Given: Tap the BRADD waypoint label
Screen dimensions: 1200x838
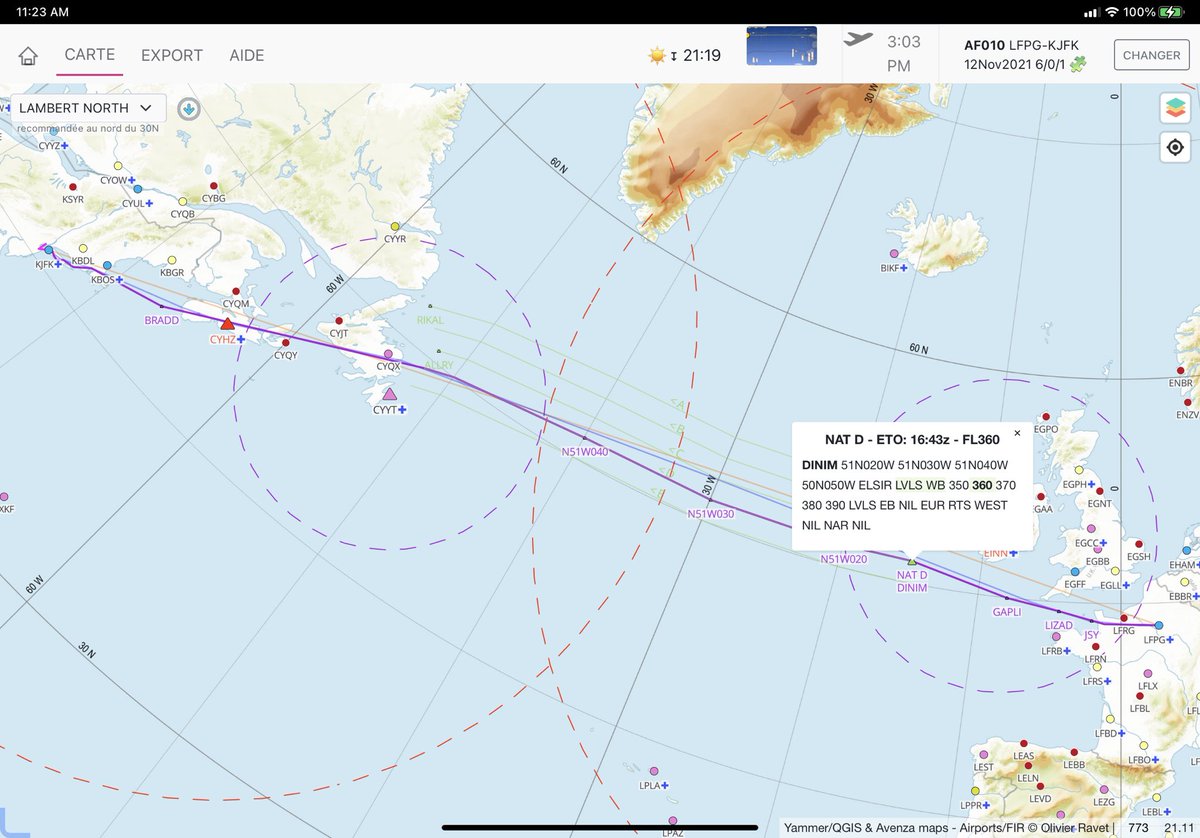Looking at the screenshot, I should 162,321.
